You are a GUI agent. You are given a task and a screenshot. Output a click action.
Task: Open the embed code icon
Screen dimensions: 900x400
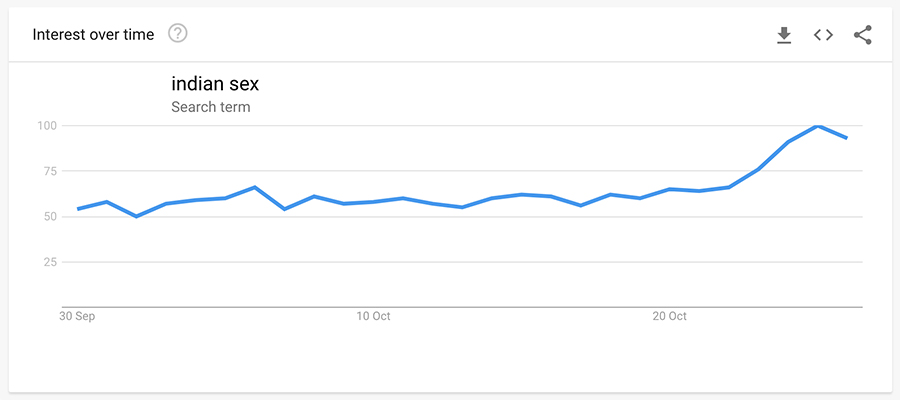pyautogui.click(x=823, y=35)
